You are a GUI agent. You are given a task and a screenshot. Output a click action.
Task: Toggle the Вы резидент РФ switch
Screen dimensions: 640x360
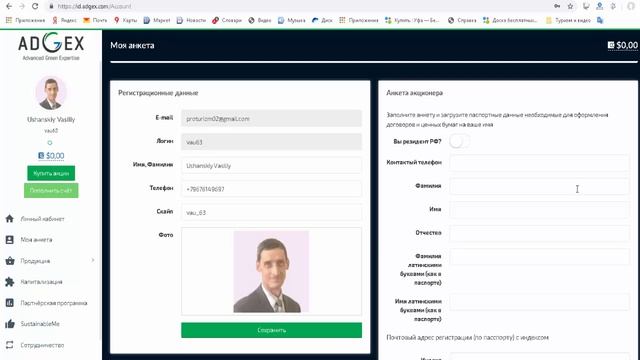tap(459, 141)
